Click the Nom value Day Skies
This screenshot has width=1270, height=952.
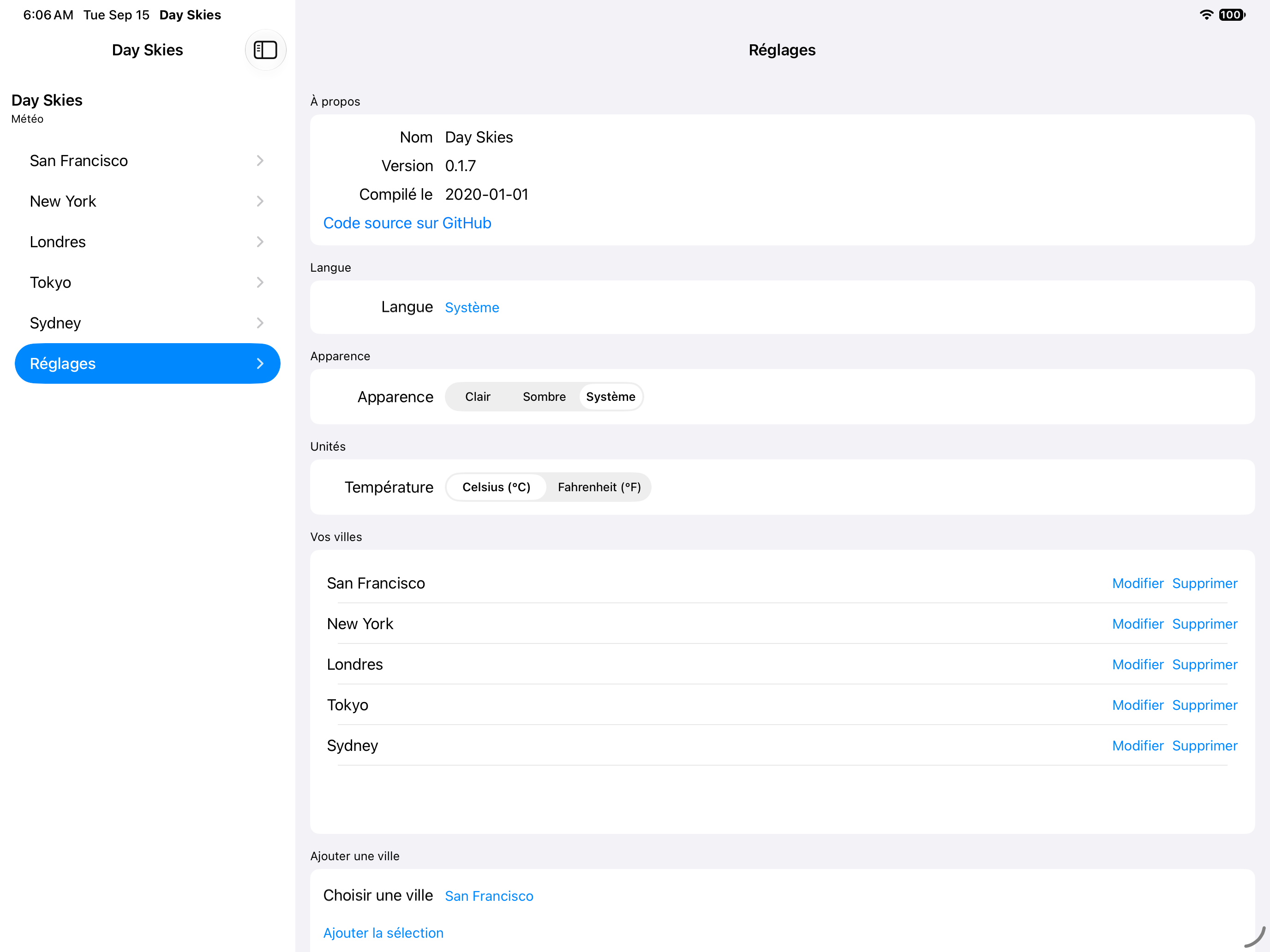tap(479, 137)
